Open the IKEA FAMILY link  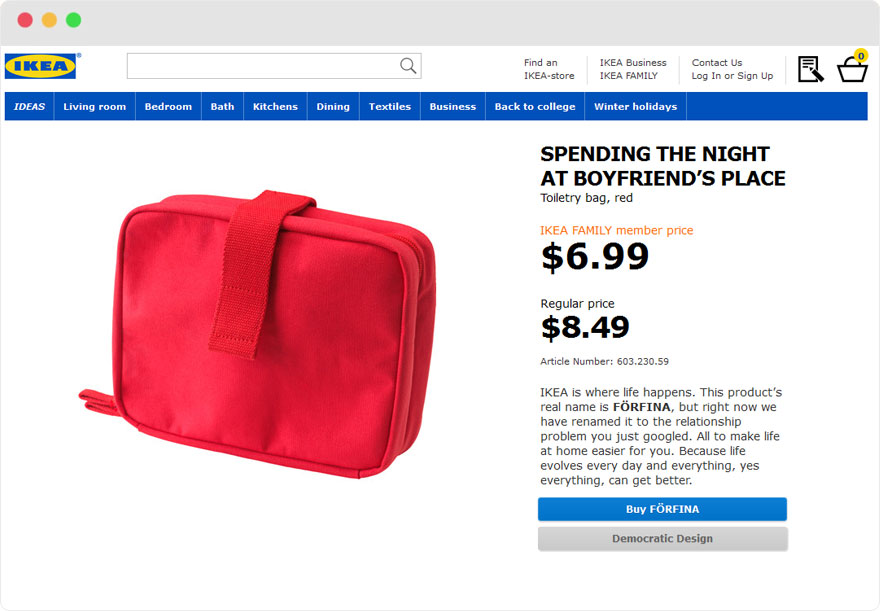coord(628,76)
